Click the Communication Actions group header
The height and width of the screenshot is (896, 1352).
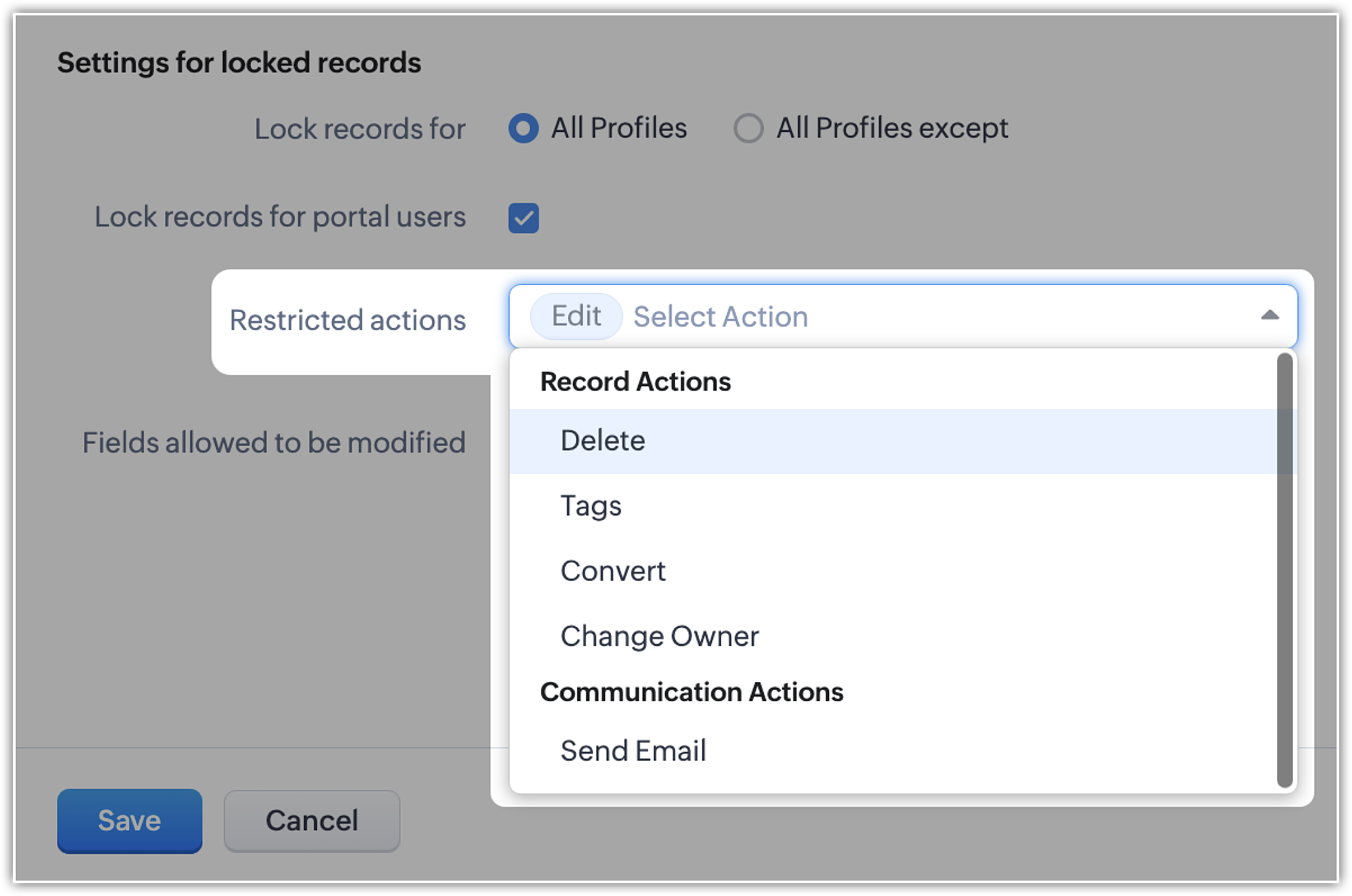(x=691, y=692)
